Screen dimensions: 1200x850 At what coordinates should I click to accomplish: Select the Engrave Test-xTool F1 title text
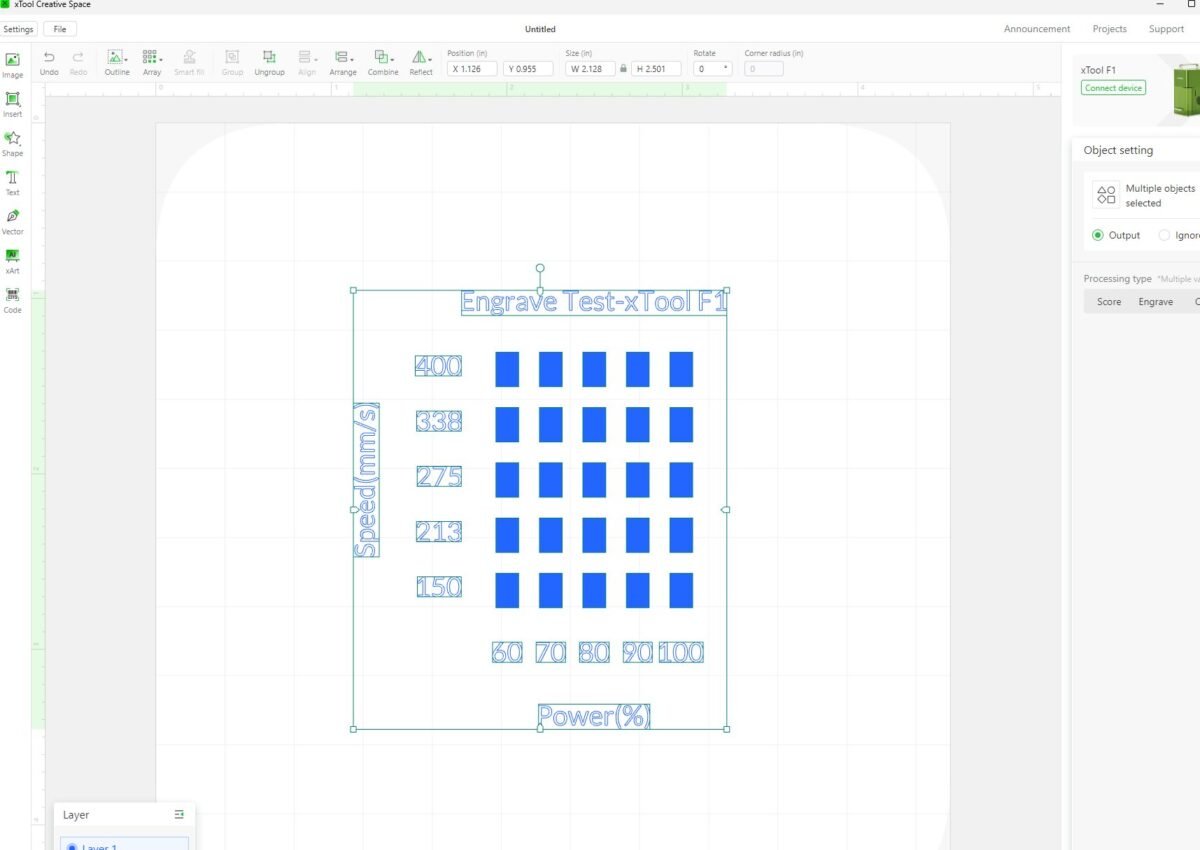point(594,302)
